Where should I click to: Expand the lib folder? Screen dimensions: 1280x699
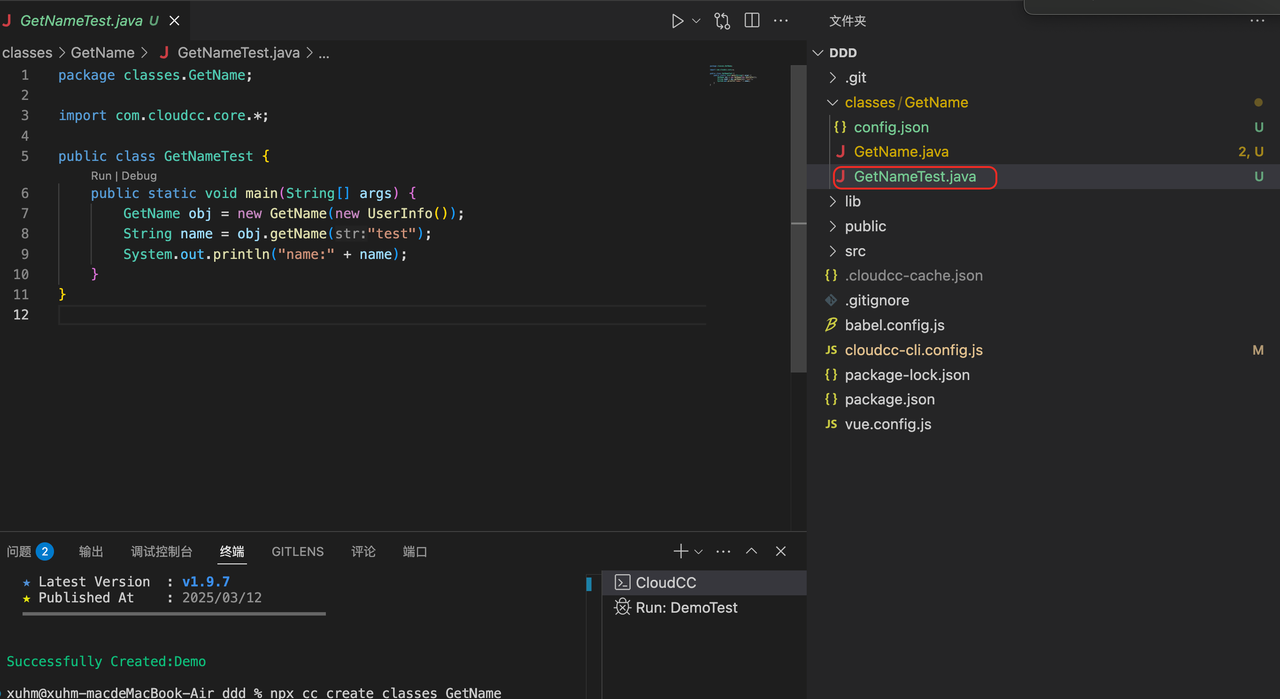(852, 201)
